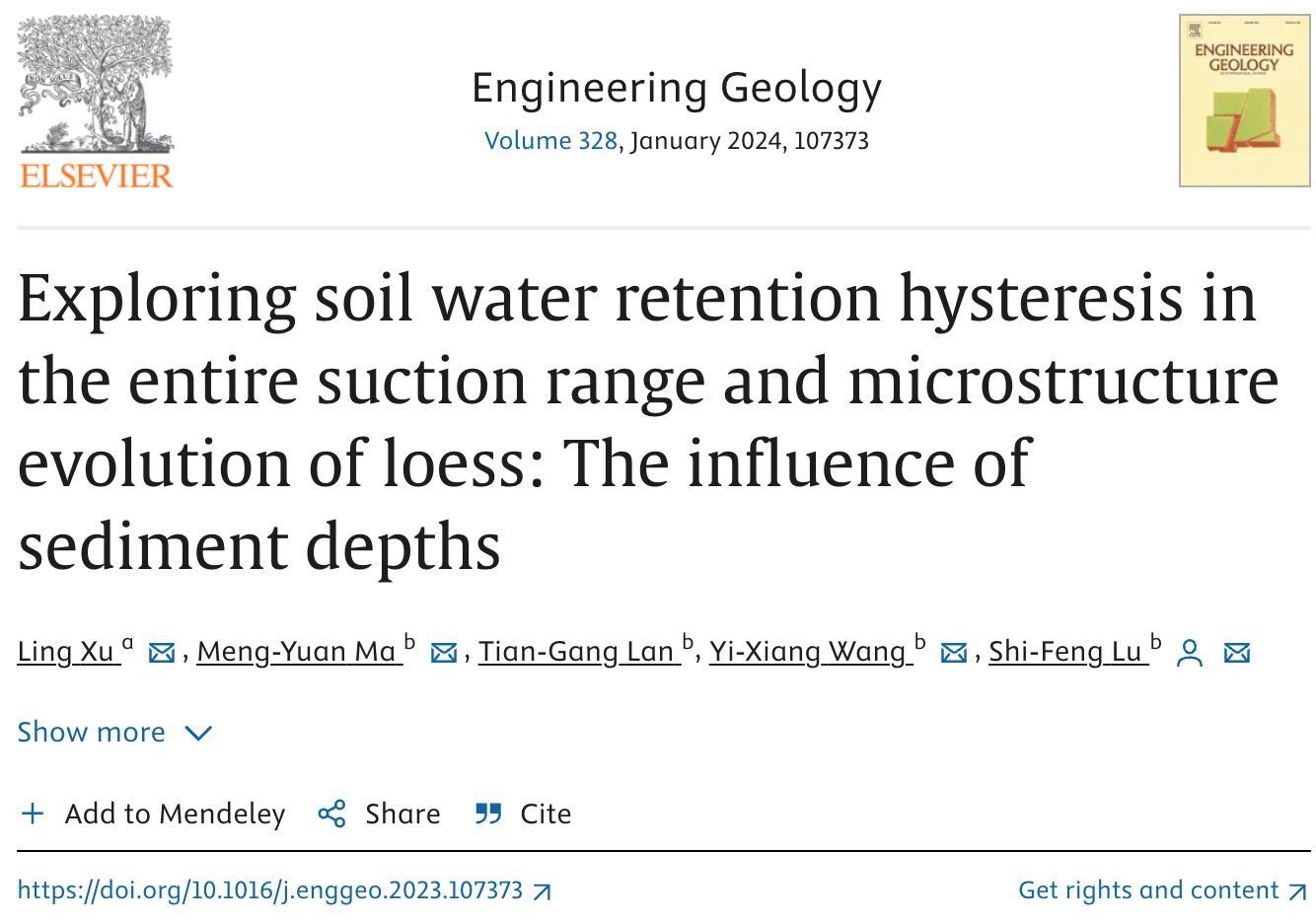Click the envelope icon after Meng-Yuan Ma
This screenshot has width=1316, height=921.
tap(444, 653)
